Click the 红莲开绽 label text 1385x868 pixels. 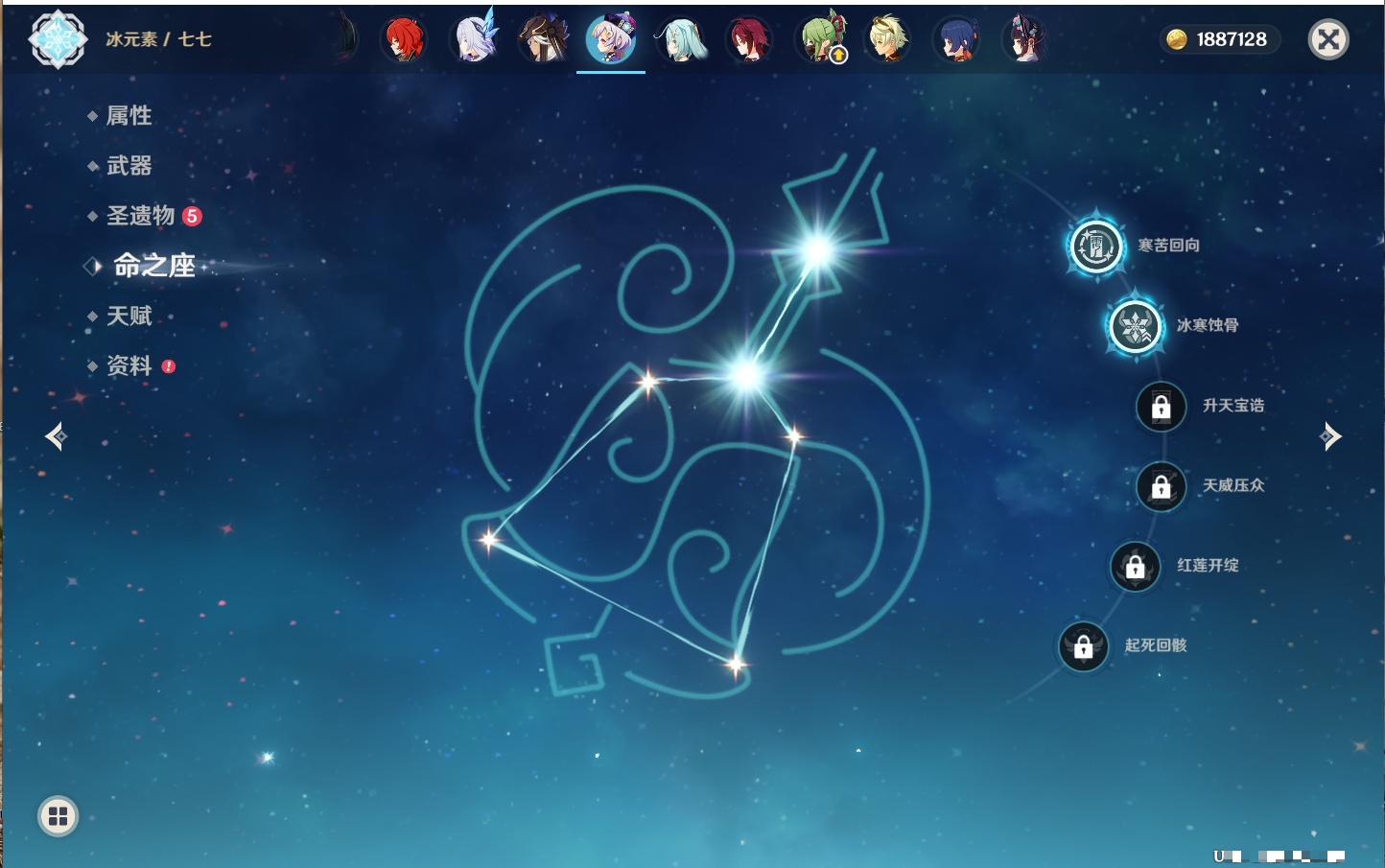coord(1208,566)
